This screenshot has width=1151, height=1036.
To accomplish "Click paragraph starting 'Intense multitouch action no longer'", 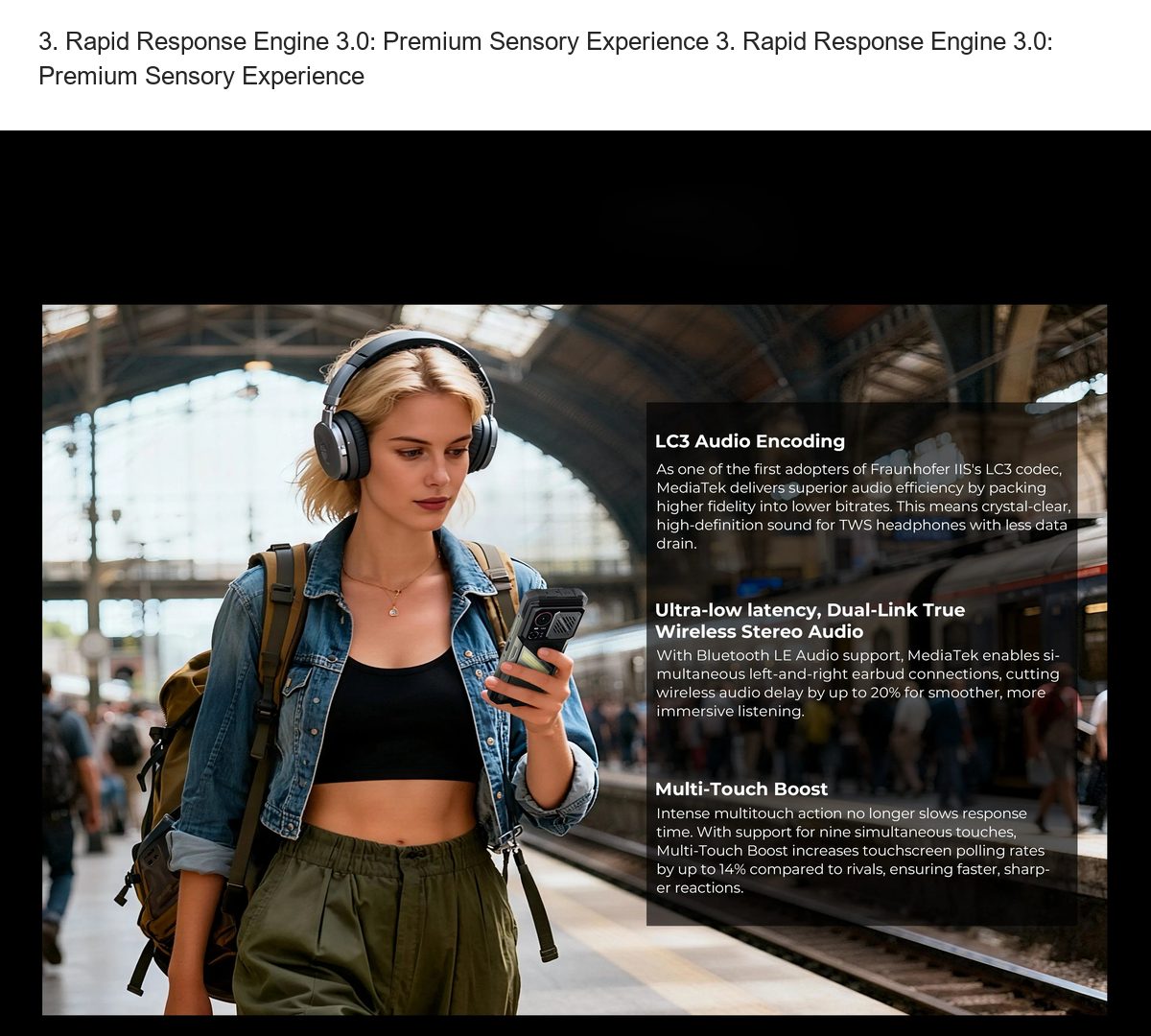I will pos(853,851).
